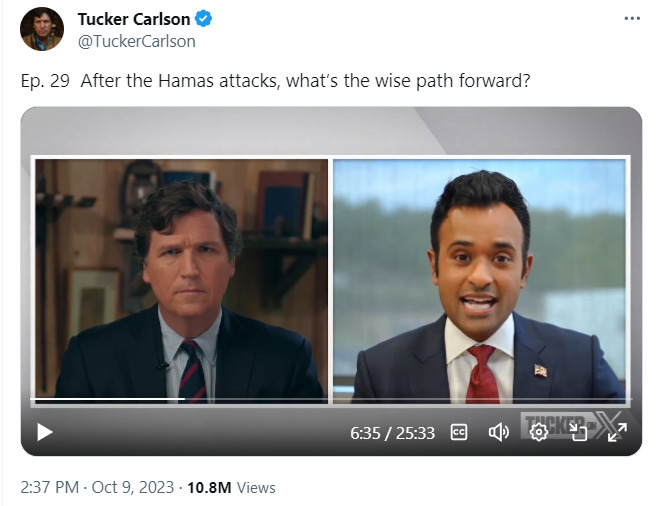This screenshot has height=506, width=658.
Task: Click the Ep. 29 tweet text
Action: tap(275, 81)
